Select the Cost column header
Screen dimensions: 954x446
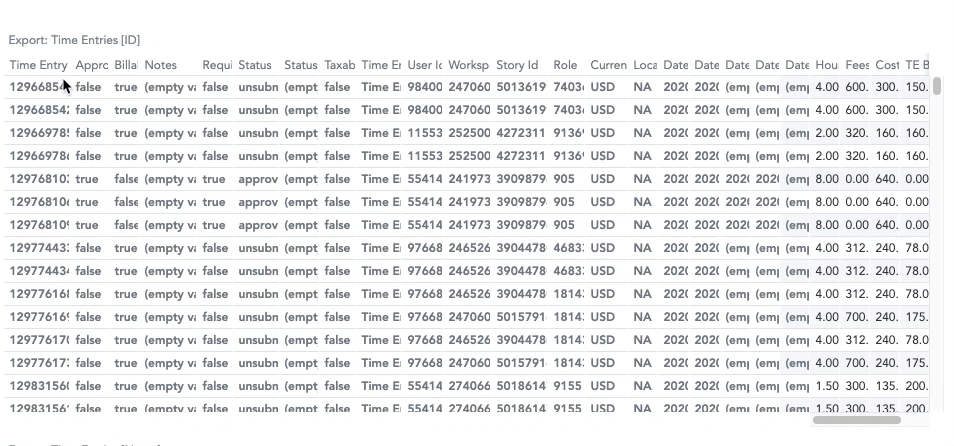(x=887, y=65)
